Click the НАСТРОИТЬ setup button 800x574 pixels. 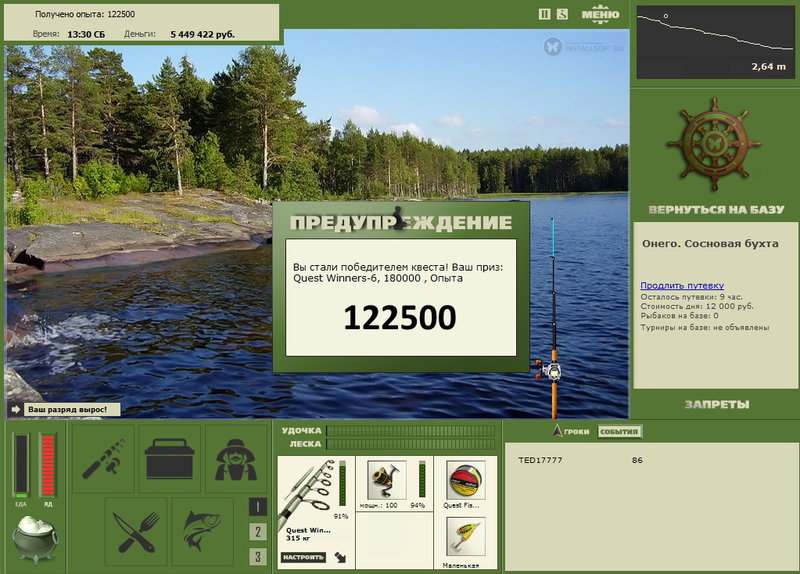pyautogui.click(x=303, y=557)
